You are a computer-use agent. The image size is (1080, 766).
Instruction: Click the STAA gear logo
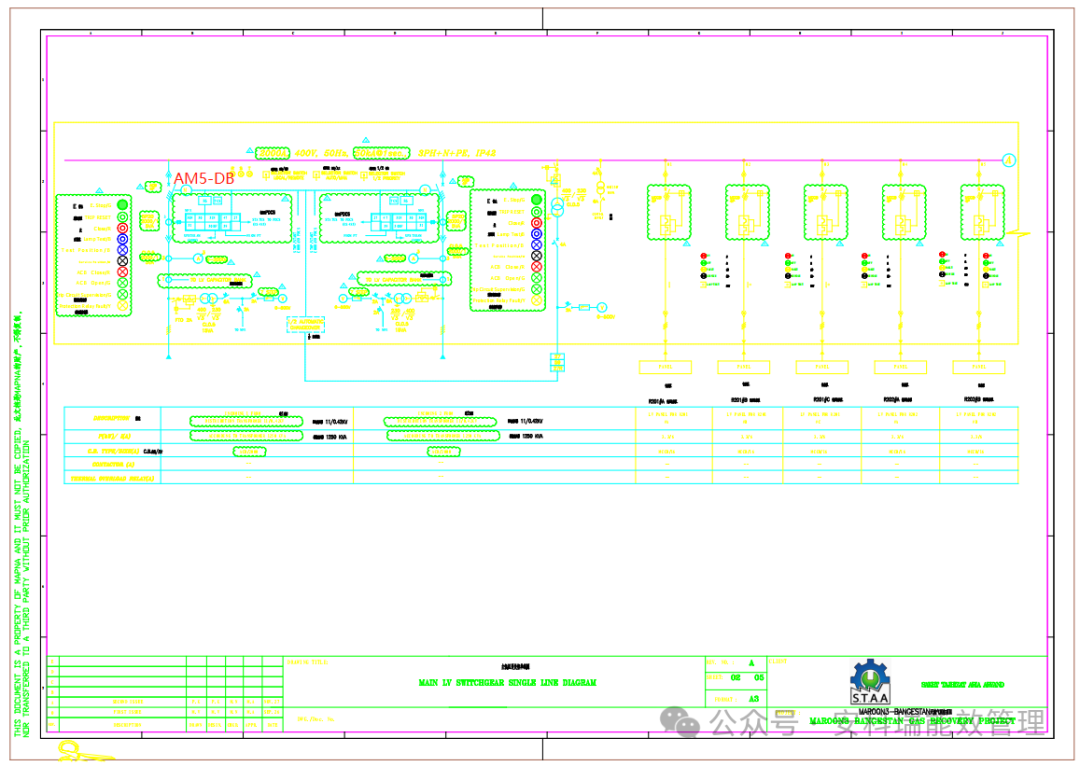870,681
